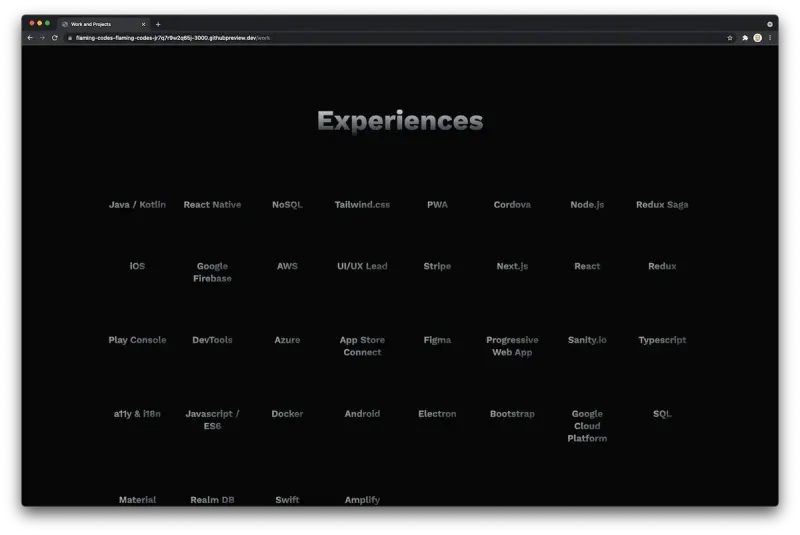Click the Stripe skill
This screenshot has height=535, width=800.
point(437,266)
